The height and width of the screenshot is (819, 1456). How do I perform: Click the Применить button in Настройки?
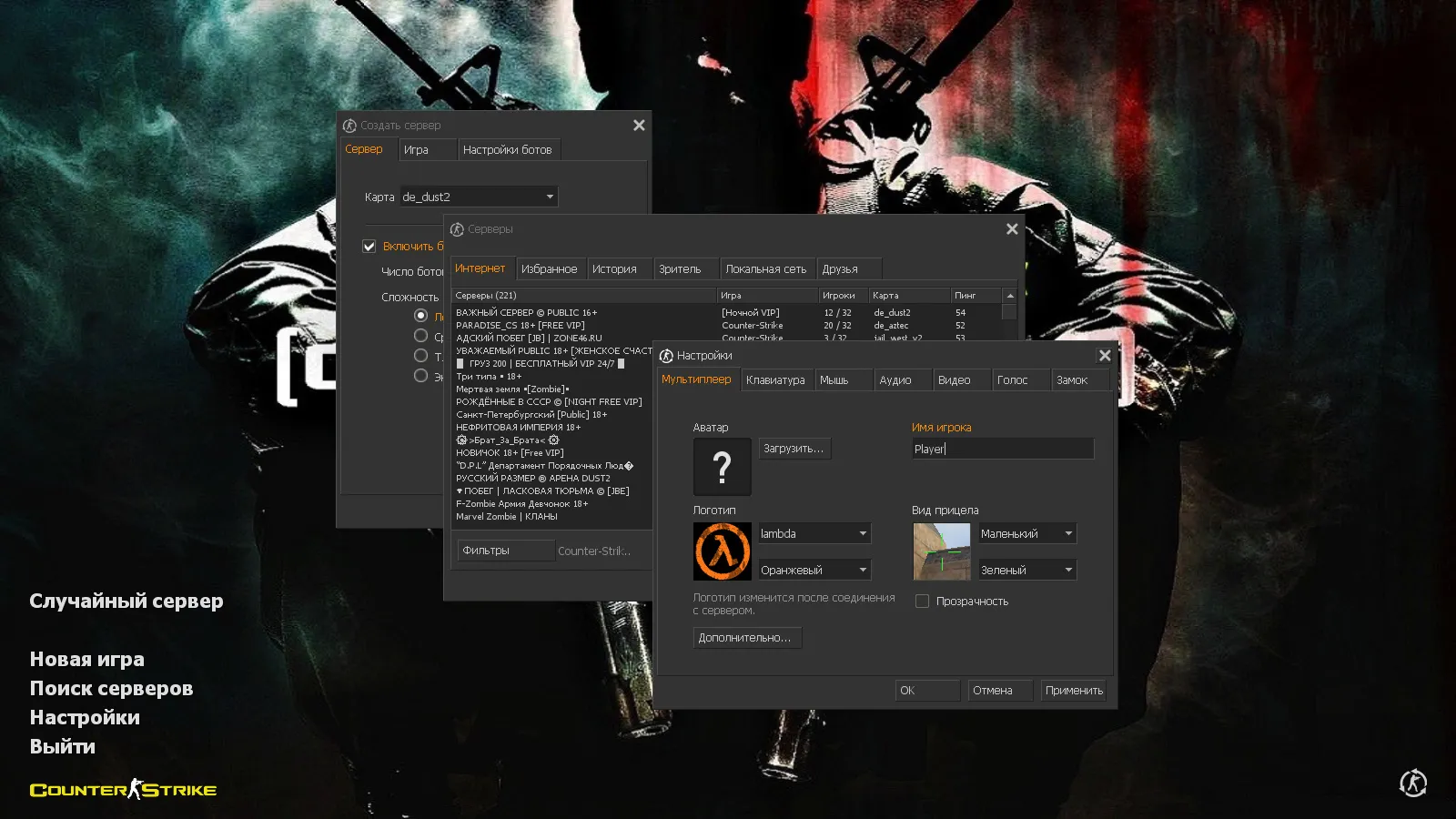pyautogui.click(x=1072, y=690)
